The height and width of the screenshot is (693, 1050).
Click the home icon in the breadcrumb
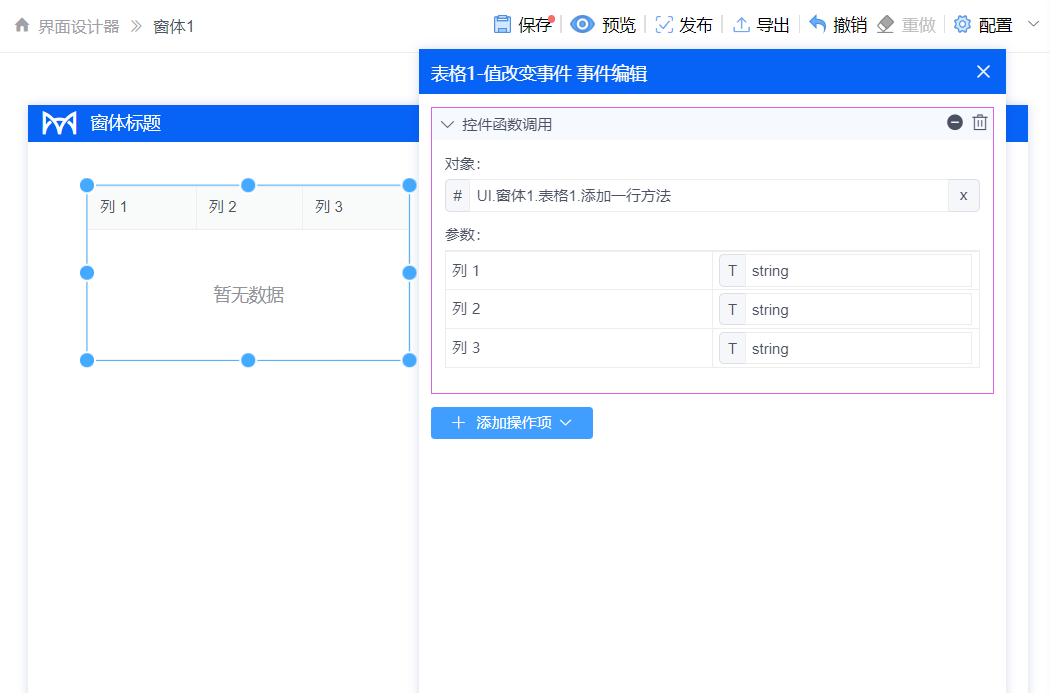tap(21, 24)
